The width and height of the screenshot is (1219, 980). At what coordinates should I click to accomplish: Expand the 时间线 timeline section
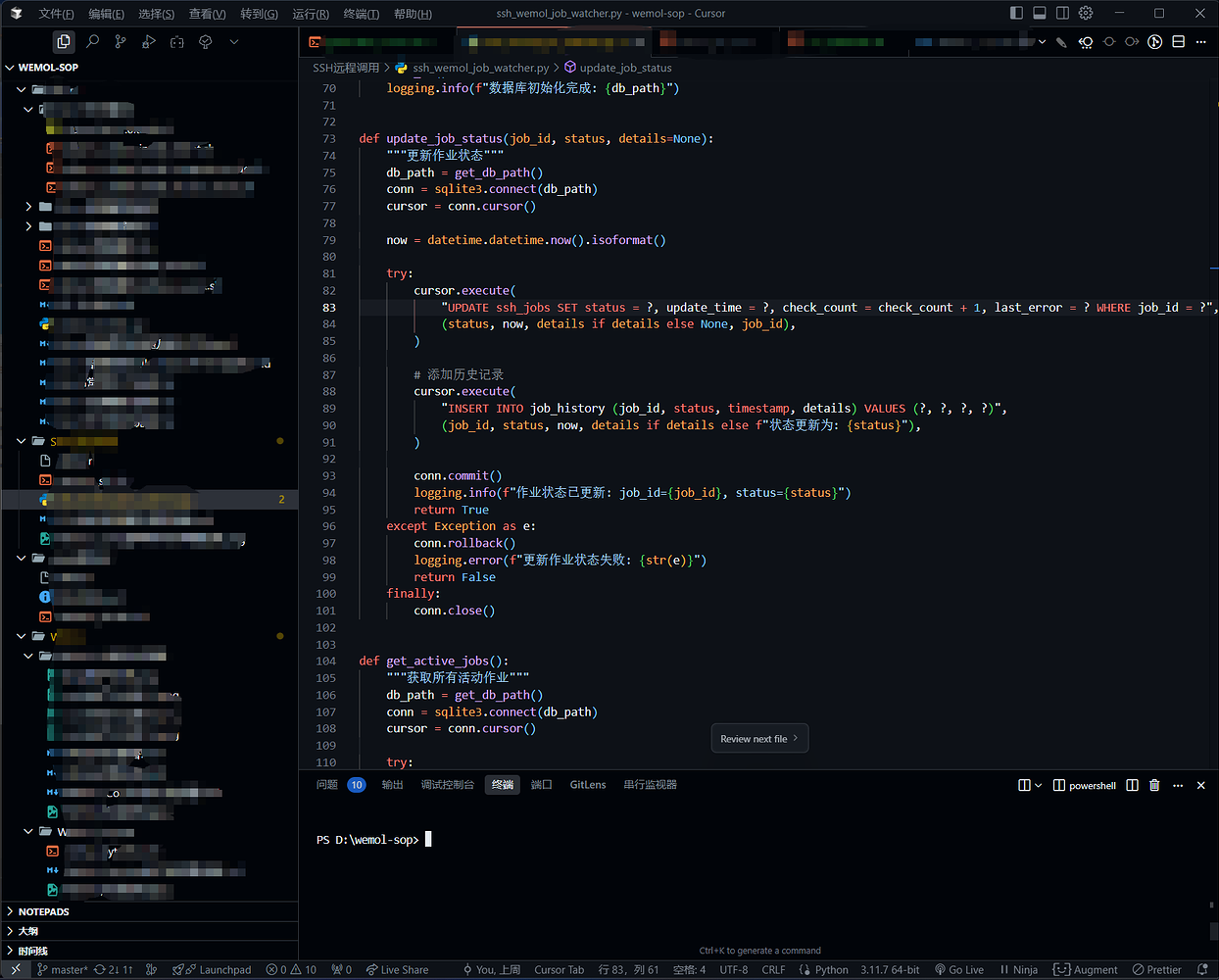tap(149, 951)
